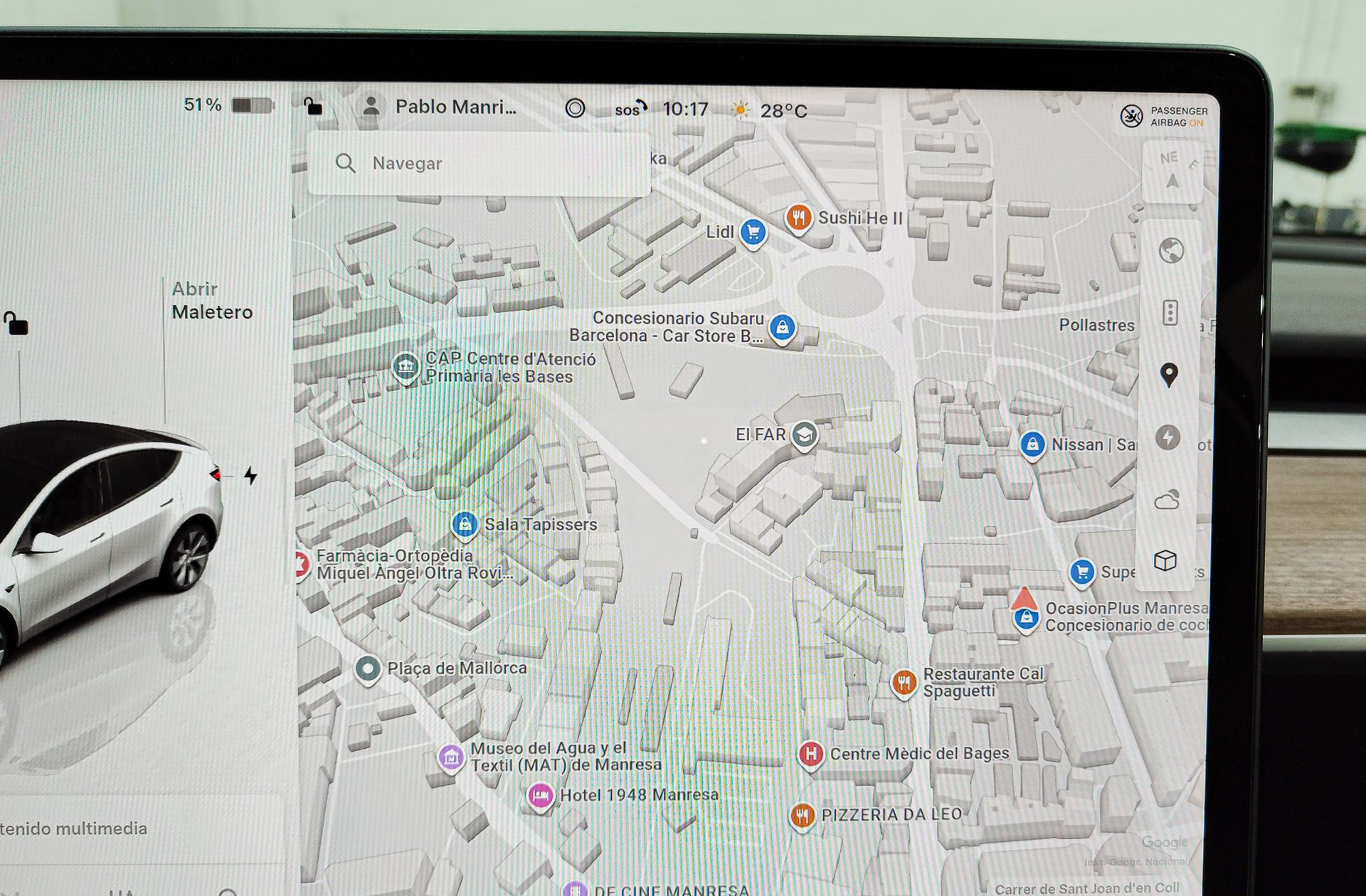Select the Hotel 1948 Manresa marker
Screen dimensions: 1366x896
click(x=540, y=795)
